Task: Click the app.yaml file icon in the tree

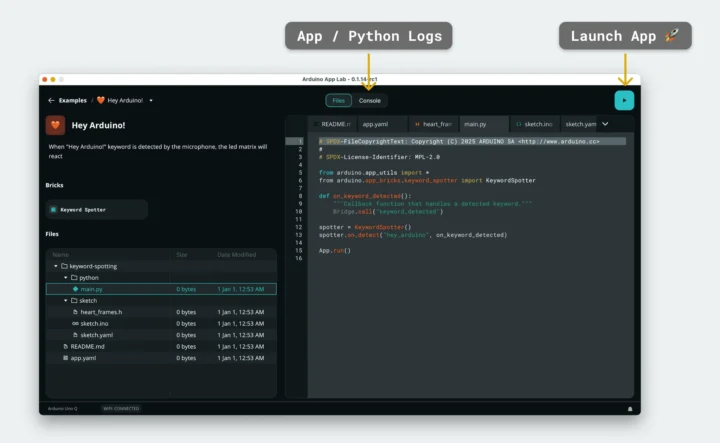Action: pos(66,357)
